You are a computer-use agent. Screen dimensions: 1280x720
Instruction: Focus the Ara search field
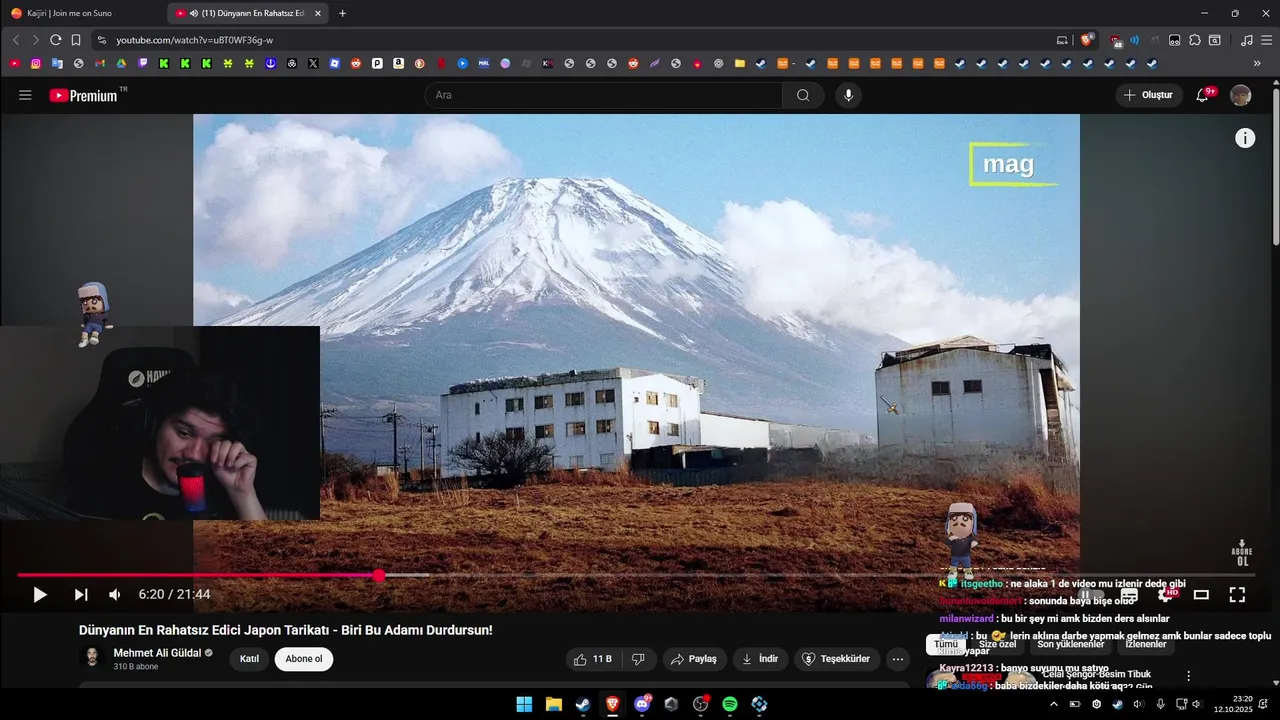604,95
